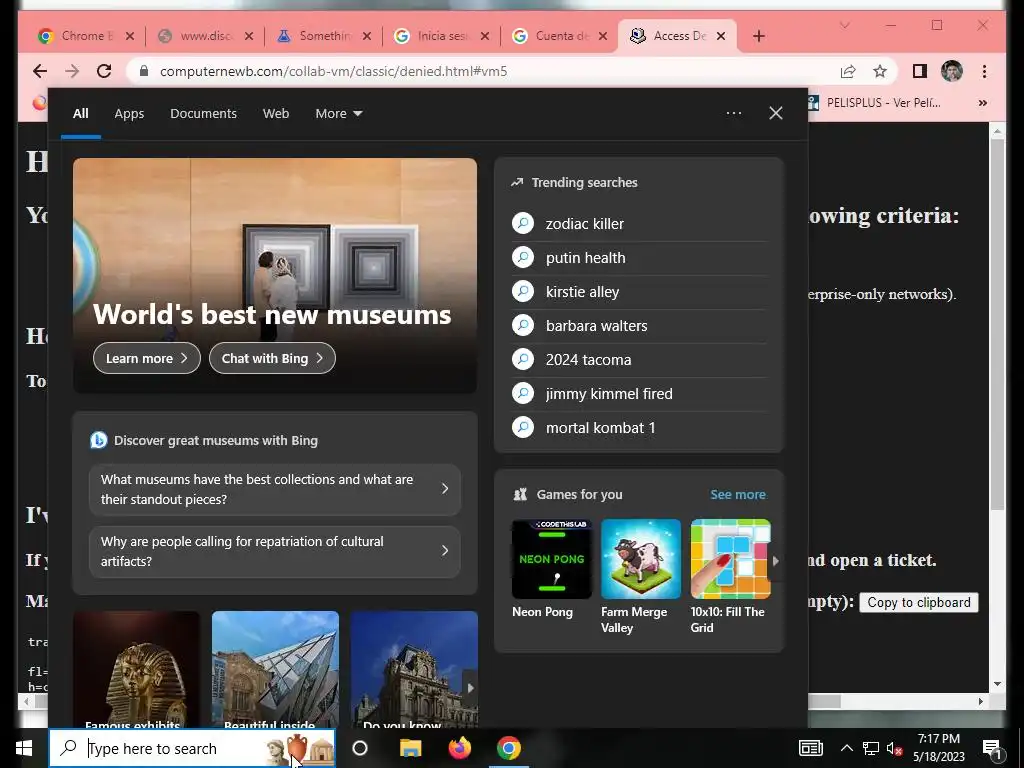
Task: Search trending term barbara walters
Action: [x=639, y=326]
